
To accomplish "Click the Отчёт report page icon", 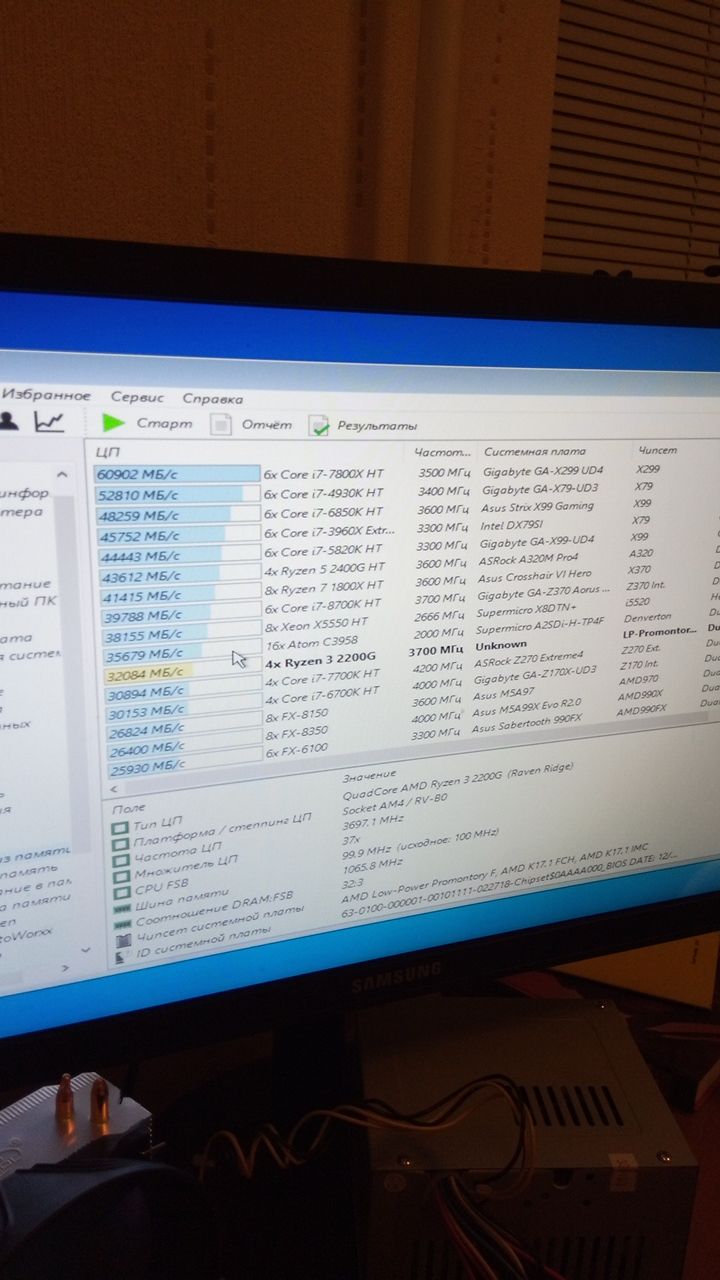I will [221, 424].
